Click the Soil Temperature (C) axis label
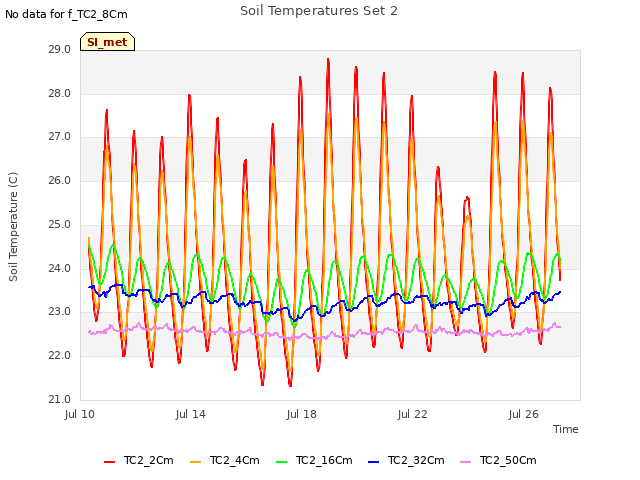 (13, 227)
